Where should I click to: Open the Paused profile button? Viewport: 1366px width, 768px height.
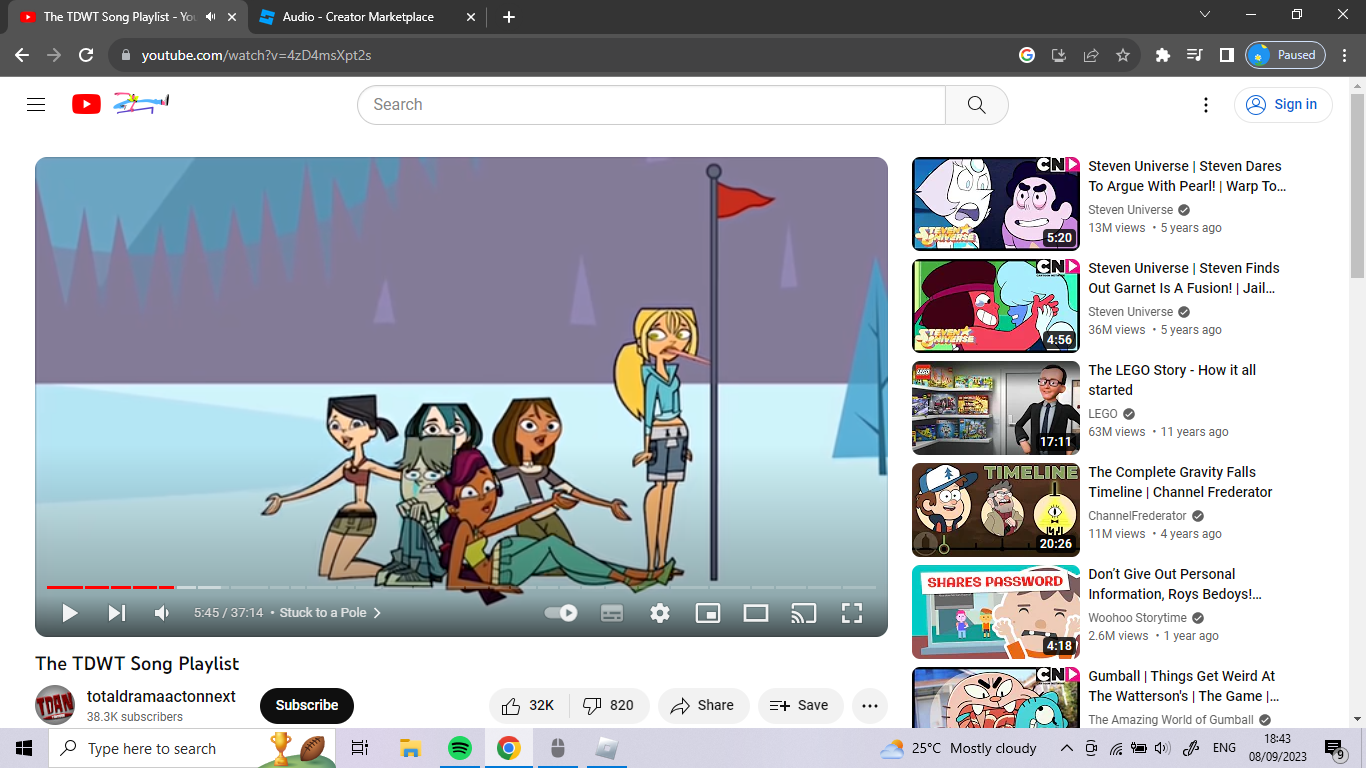[1285, 55]
